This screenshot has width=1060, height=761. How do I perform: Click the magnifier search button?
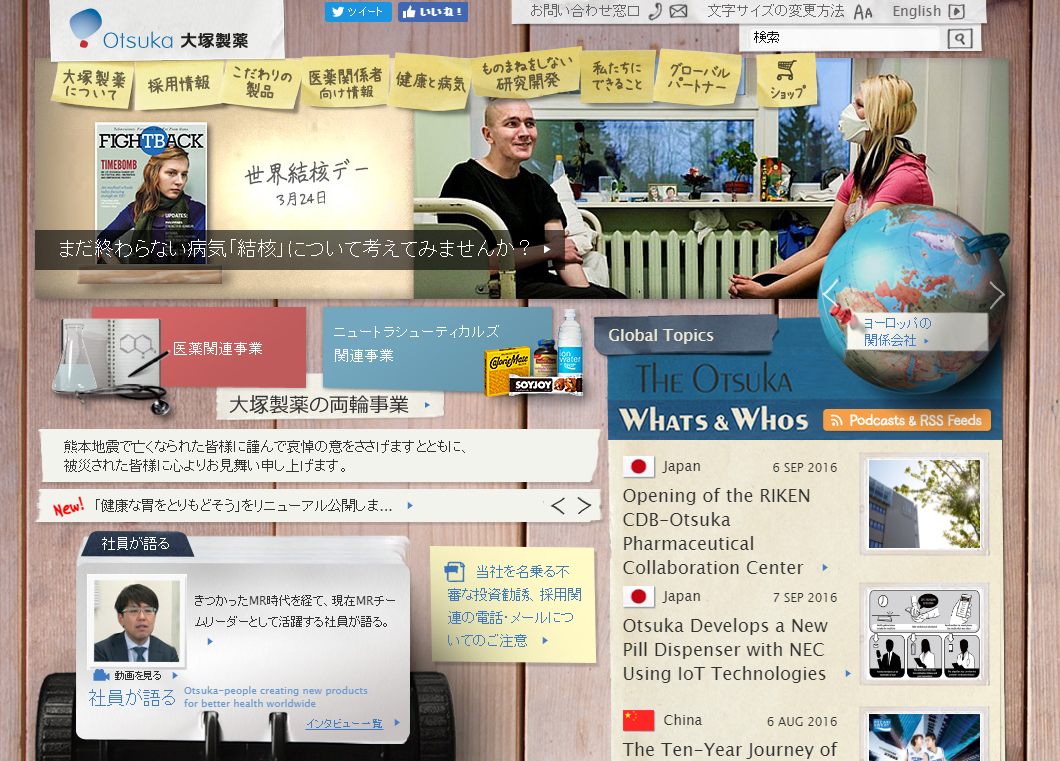[960, 39]
